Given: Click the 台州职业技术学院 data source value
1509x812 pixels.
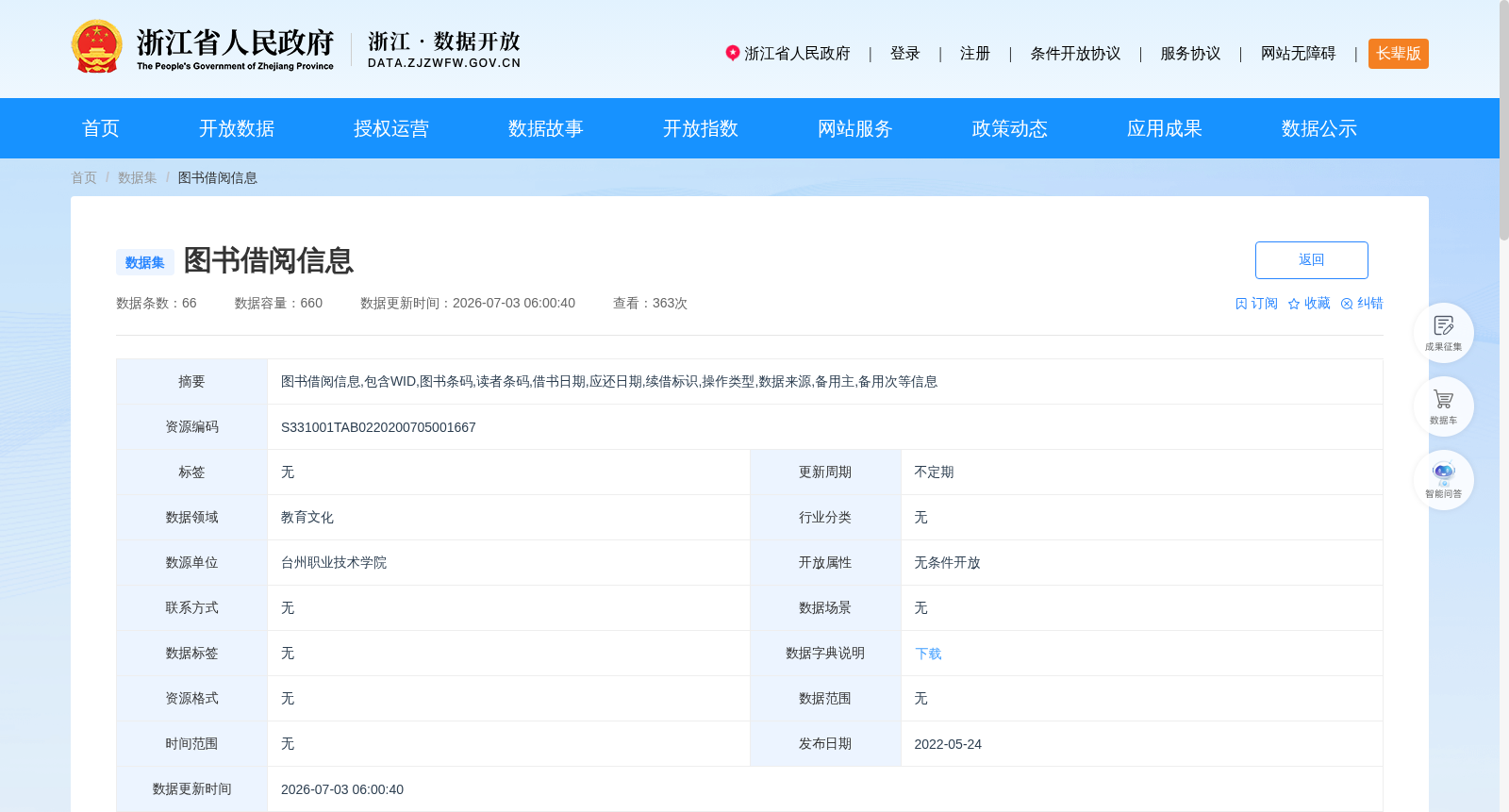Looking at the screenshot, I should click(334, 563).
